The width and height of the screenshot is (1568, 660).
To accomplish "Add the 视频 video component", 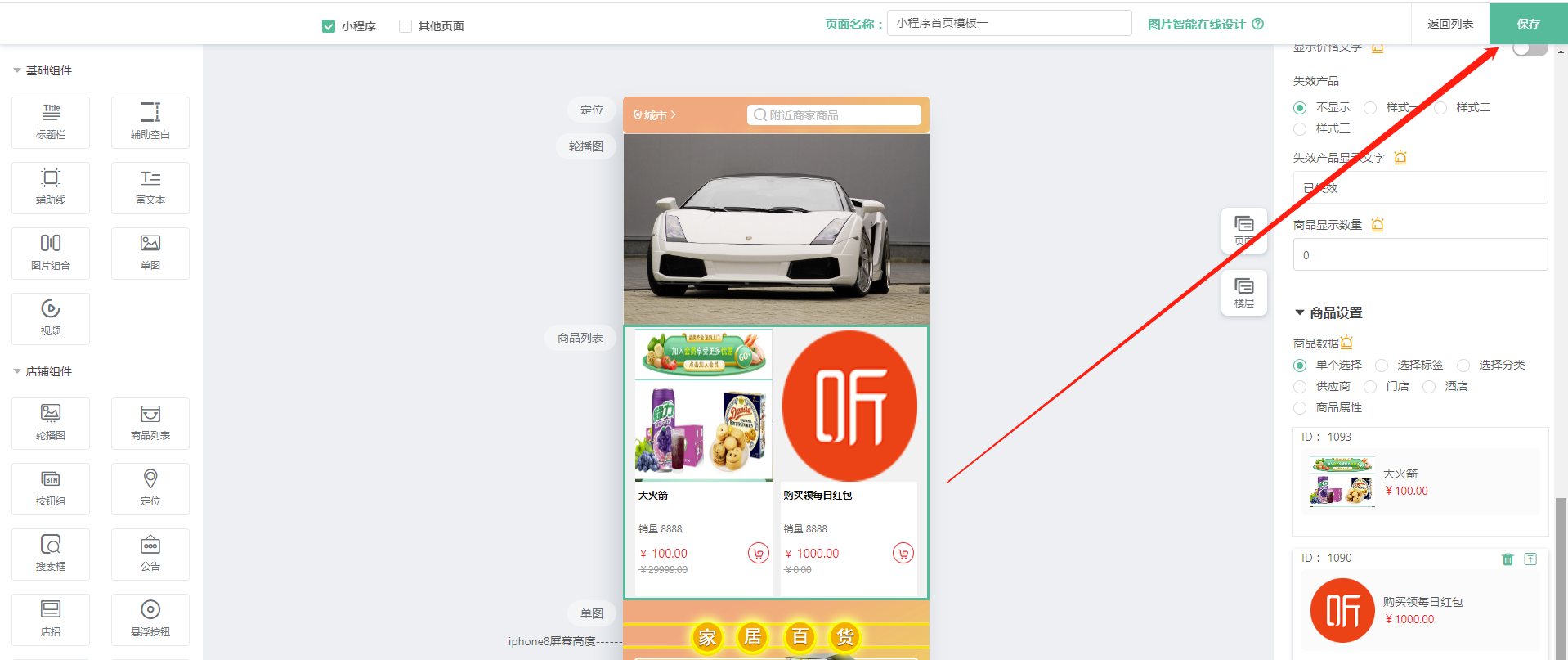I will (x=51, y=318).
